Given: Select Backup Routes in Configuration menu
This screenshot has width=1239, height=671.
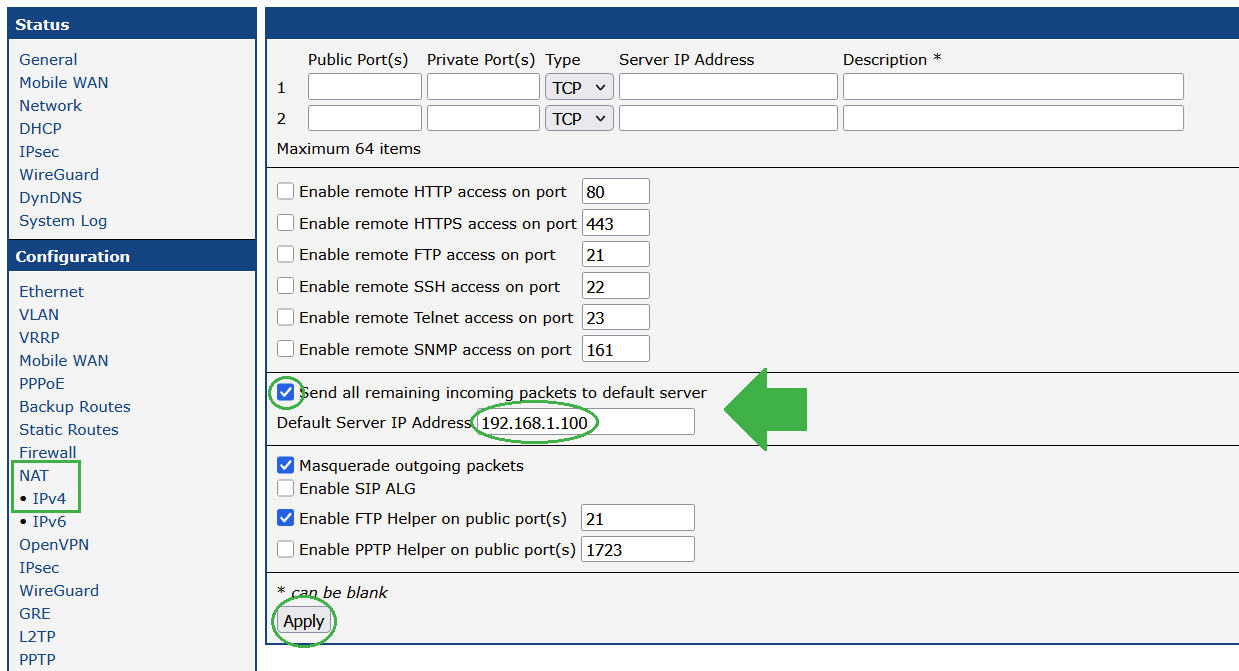Looking at the screenshot, I should coord(75,406).
